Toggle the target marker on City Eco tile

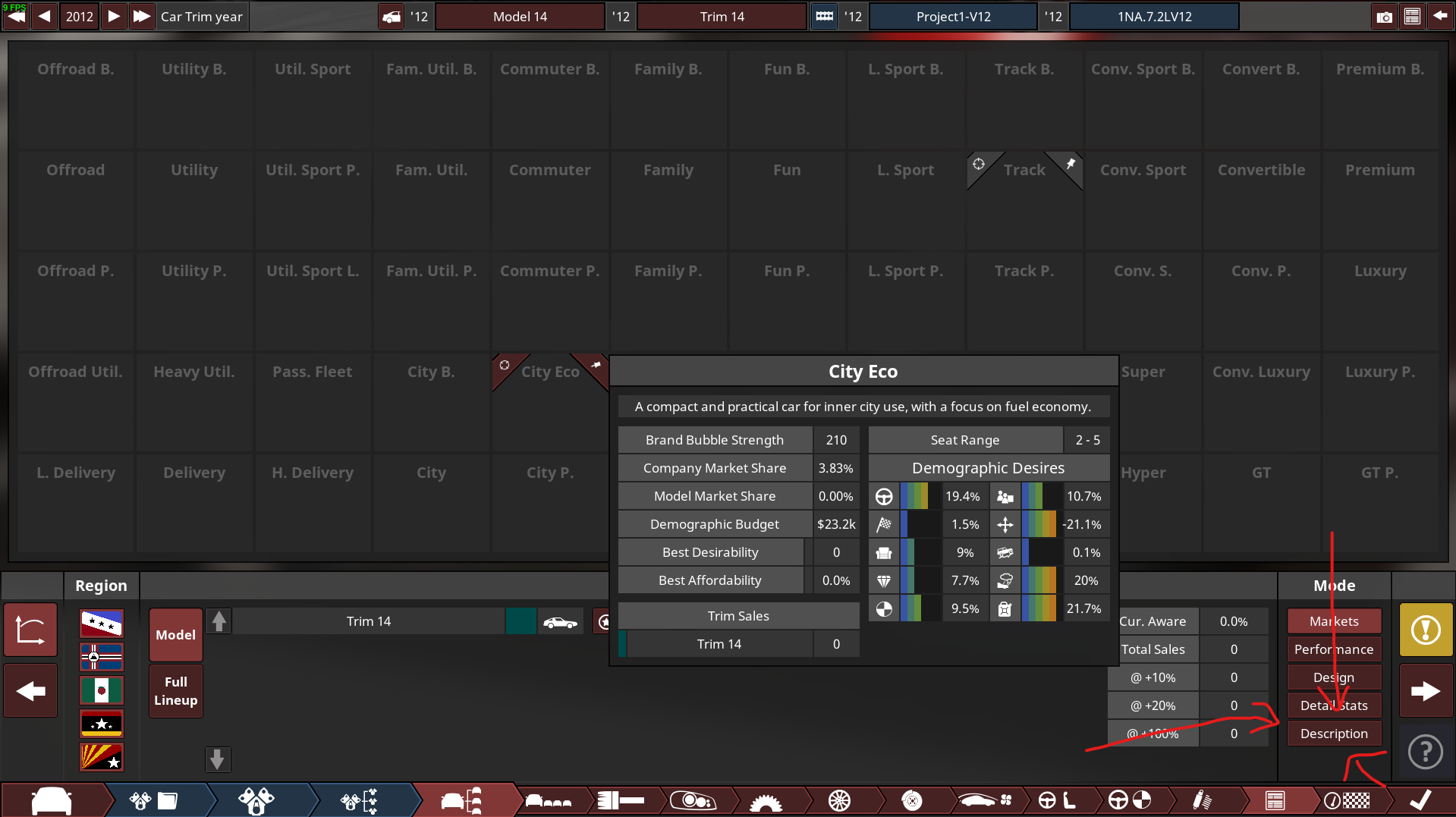(505, 365)
